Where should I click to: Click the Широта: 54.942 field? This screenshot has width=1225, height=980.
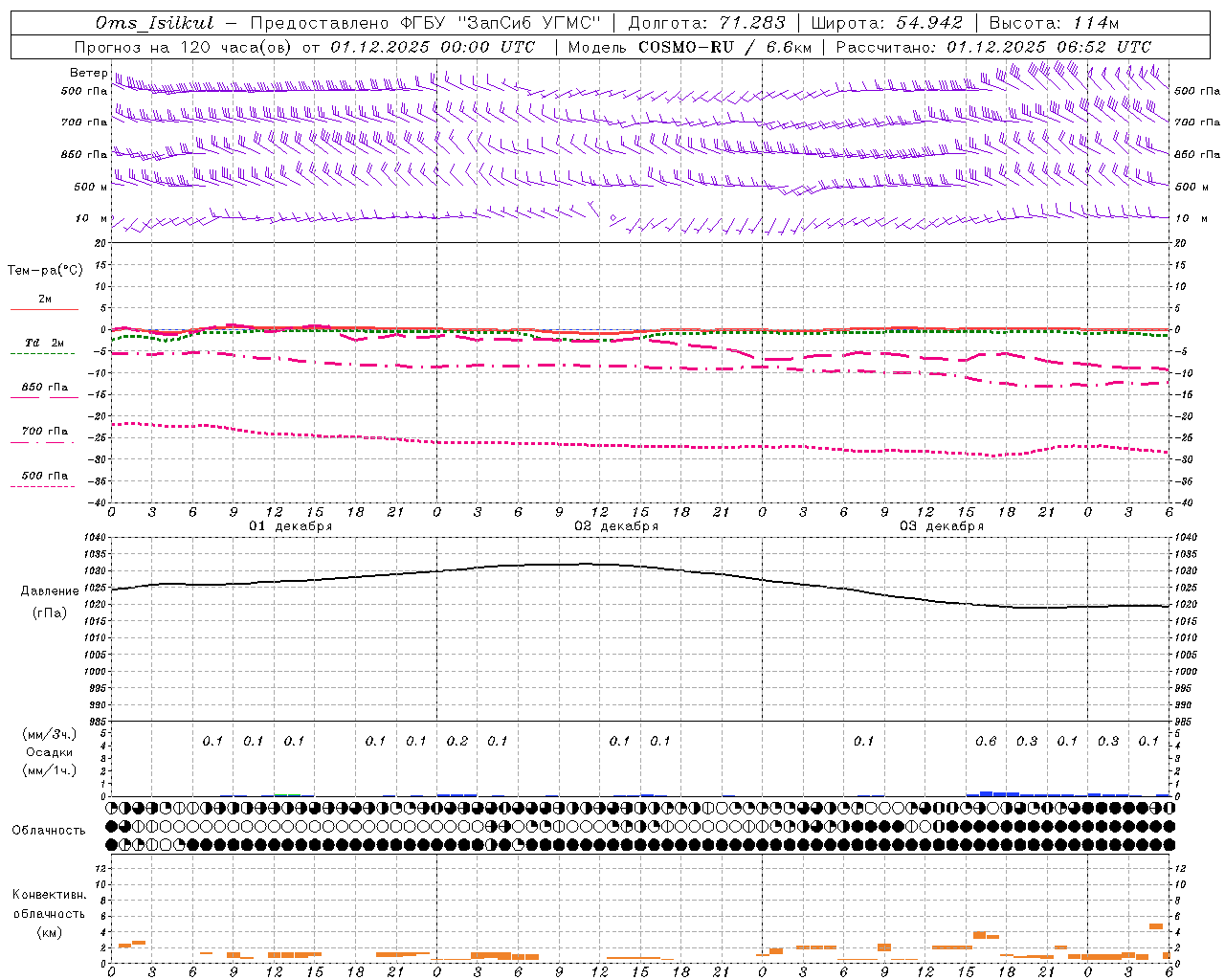[x=886, y=23]
